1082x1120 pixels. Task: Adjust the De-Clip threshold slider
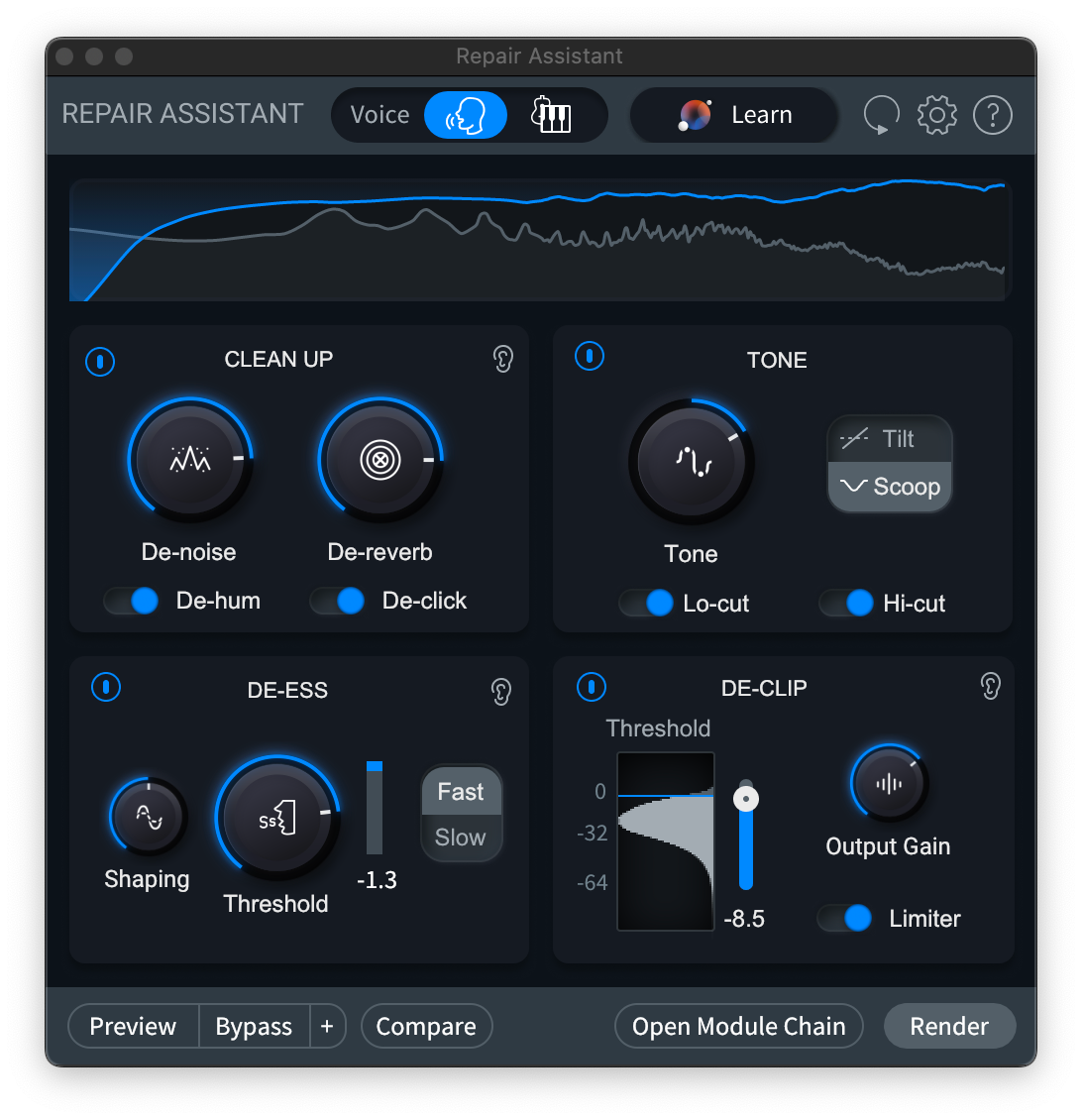pyautogui.click(x=746, y=797)
